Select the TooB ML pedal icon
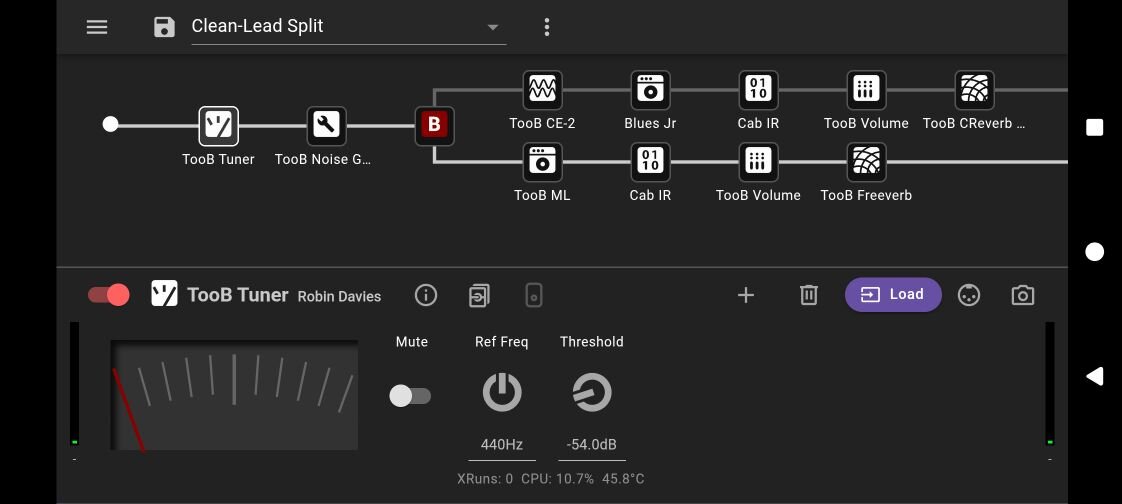 click(x=542, y=162)
